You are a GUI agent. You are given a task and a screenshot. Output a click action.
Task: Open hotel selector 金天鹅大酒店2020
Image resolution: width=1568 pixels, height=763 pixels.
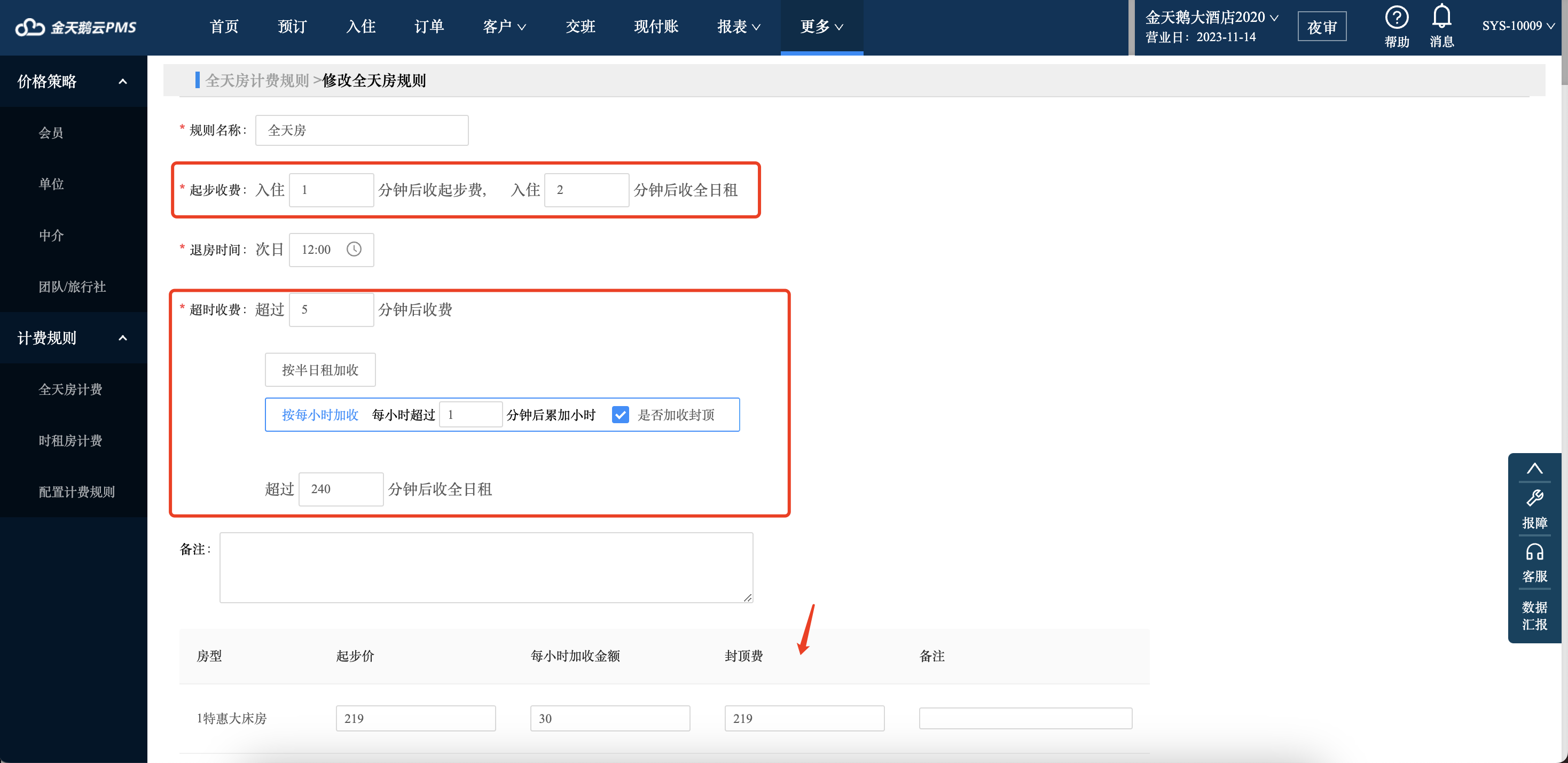[x=1211, y=17]
